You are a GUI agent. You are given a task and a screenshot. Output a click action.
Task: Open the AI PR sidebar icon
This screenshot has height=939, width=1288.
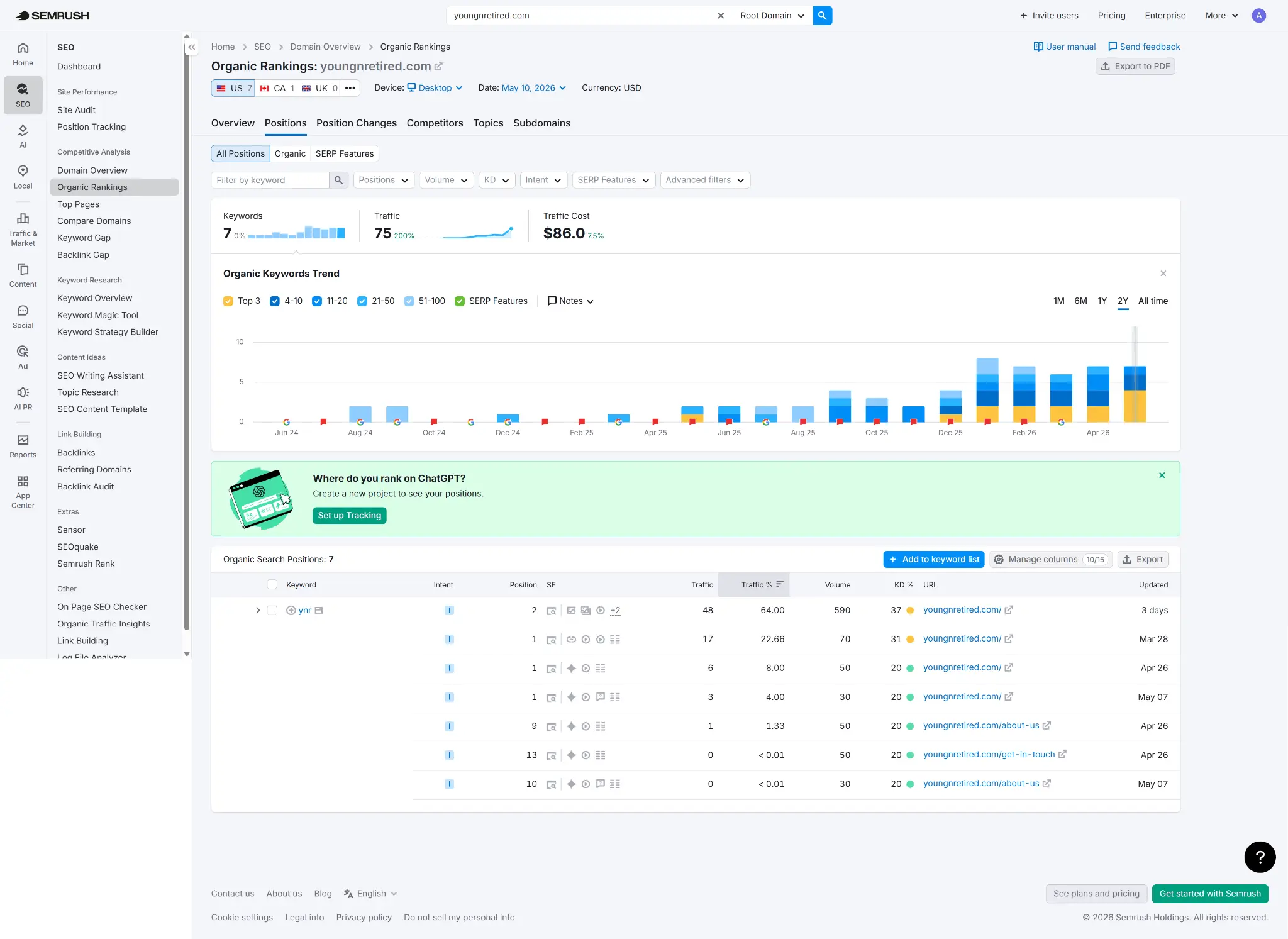(23, 399)
